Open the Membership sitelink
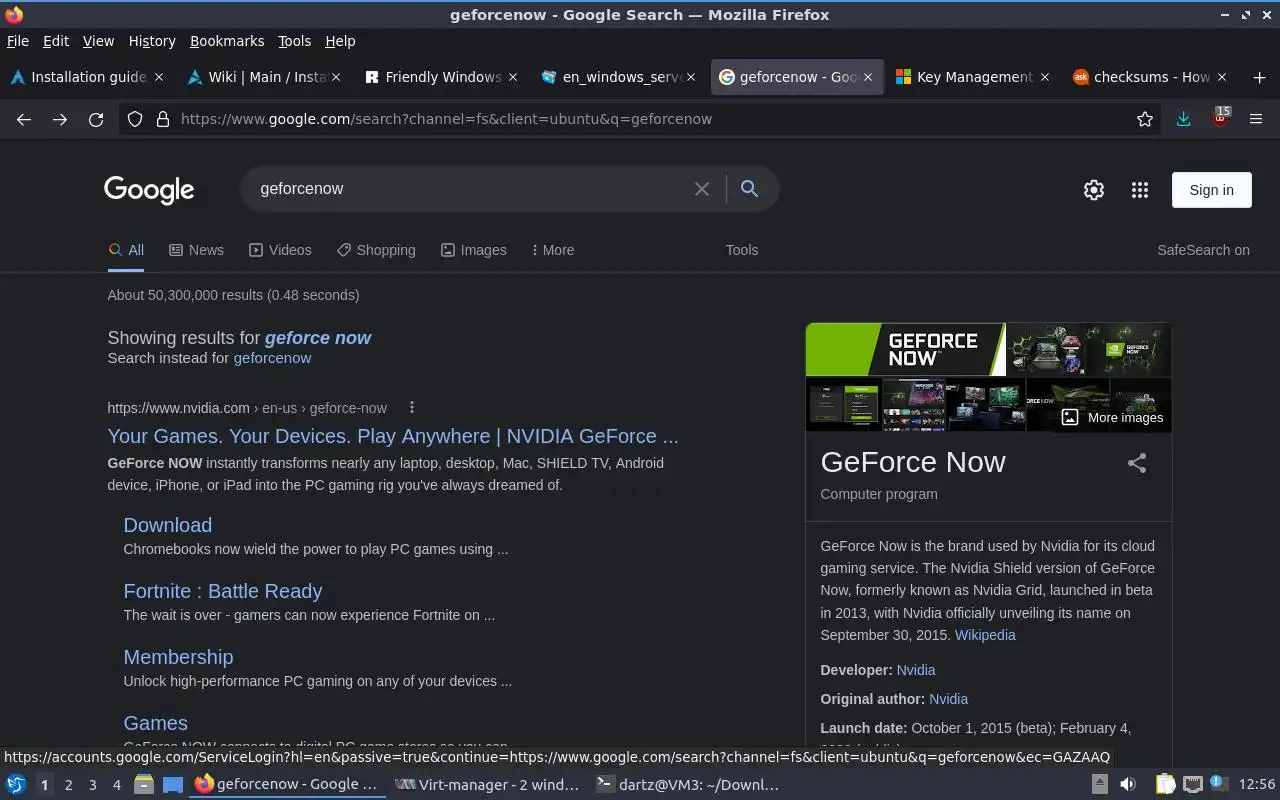Image resolution: width=1280 pixels, height=800 pixels. click(x=178, y=657)
